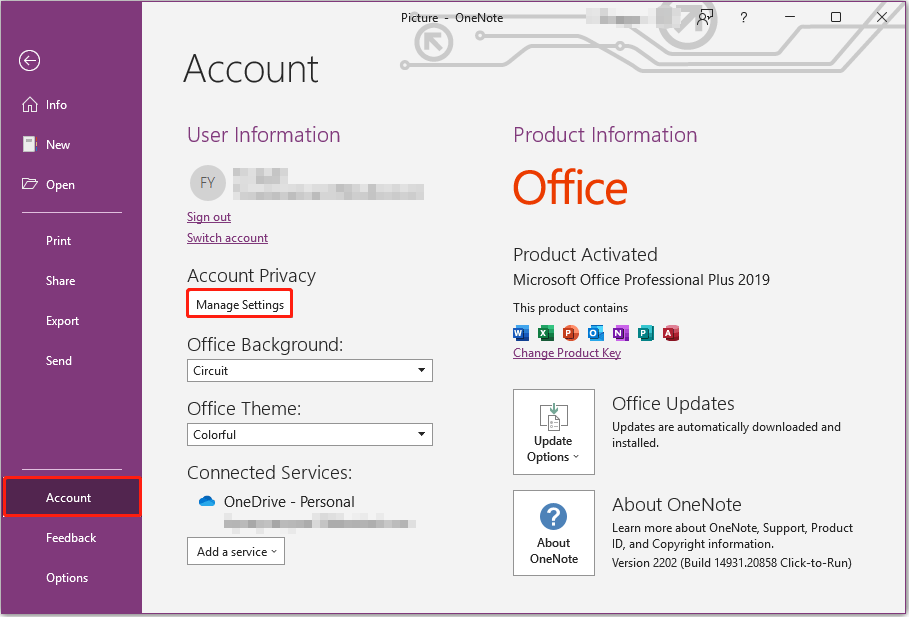Click the Excel icon in the product row

[x=545, y=332]
